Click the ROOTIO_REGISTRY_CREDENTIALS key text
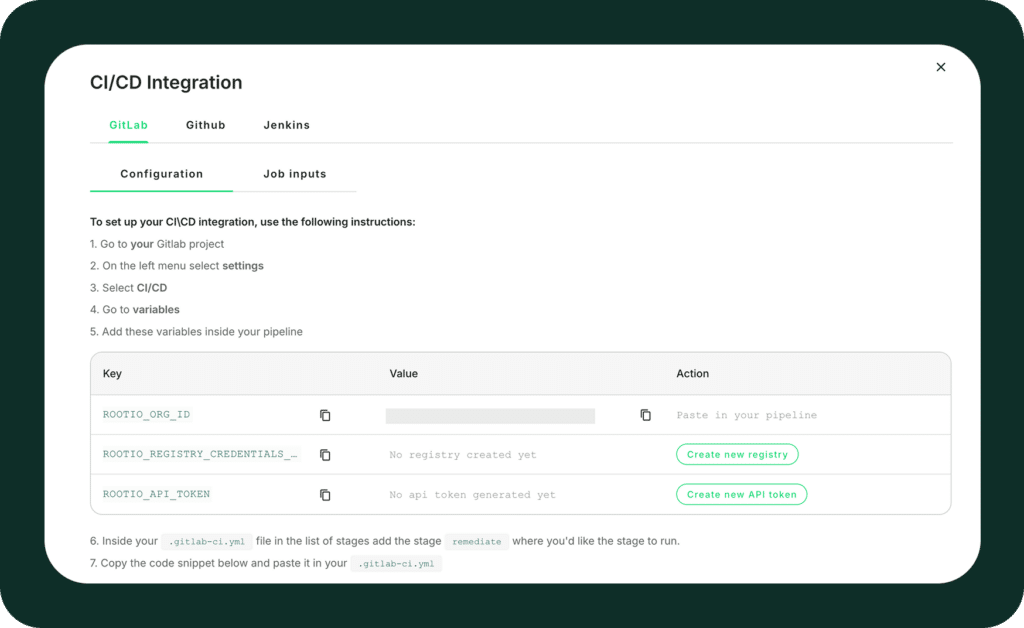The image size is (1024, 628). point(200,454)
